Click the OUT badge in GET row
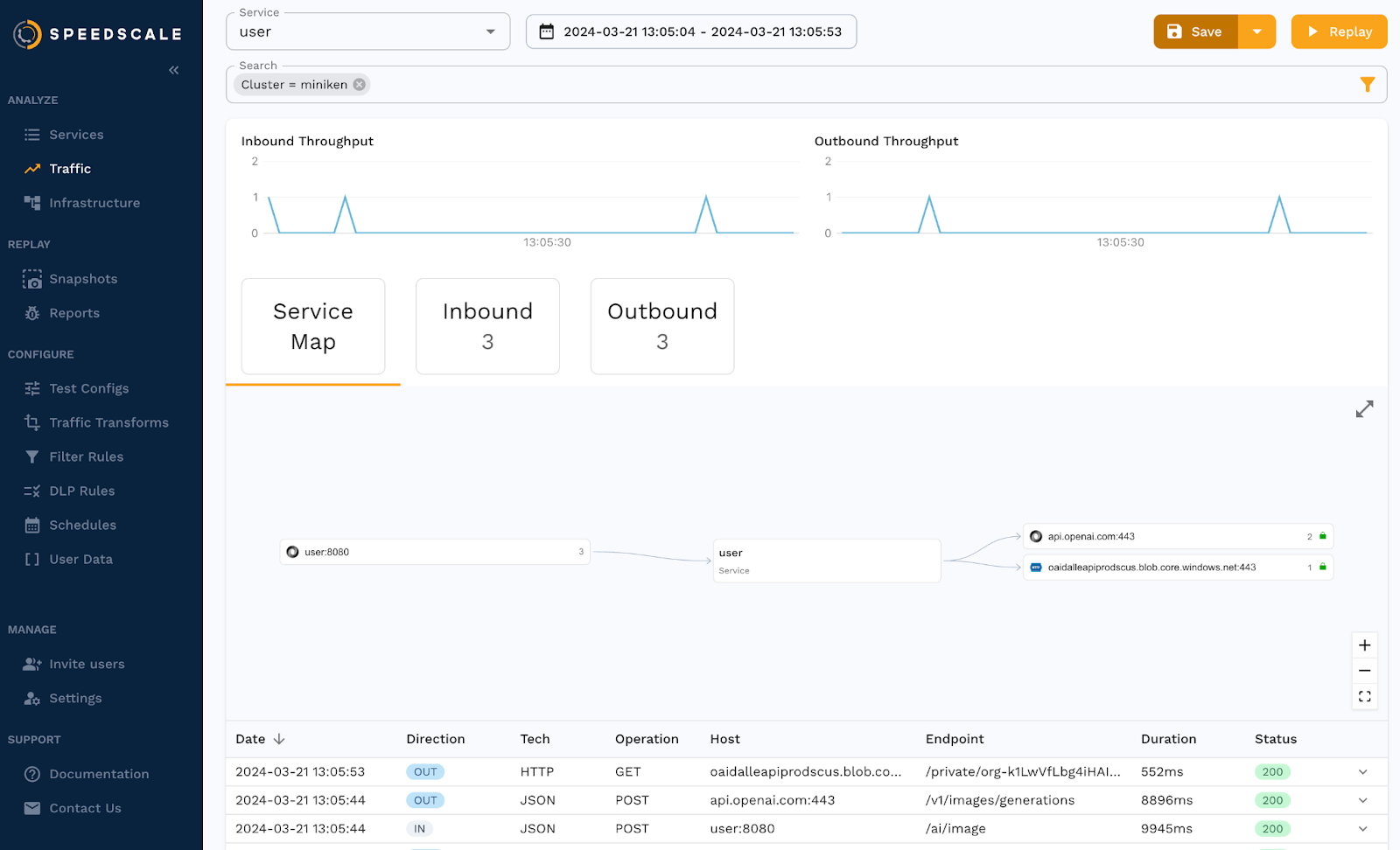Screen dimensions: 1400x850 tap(425, 772)
